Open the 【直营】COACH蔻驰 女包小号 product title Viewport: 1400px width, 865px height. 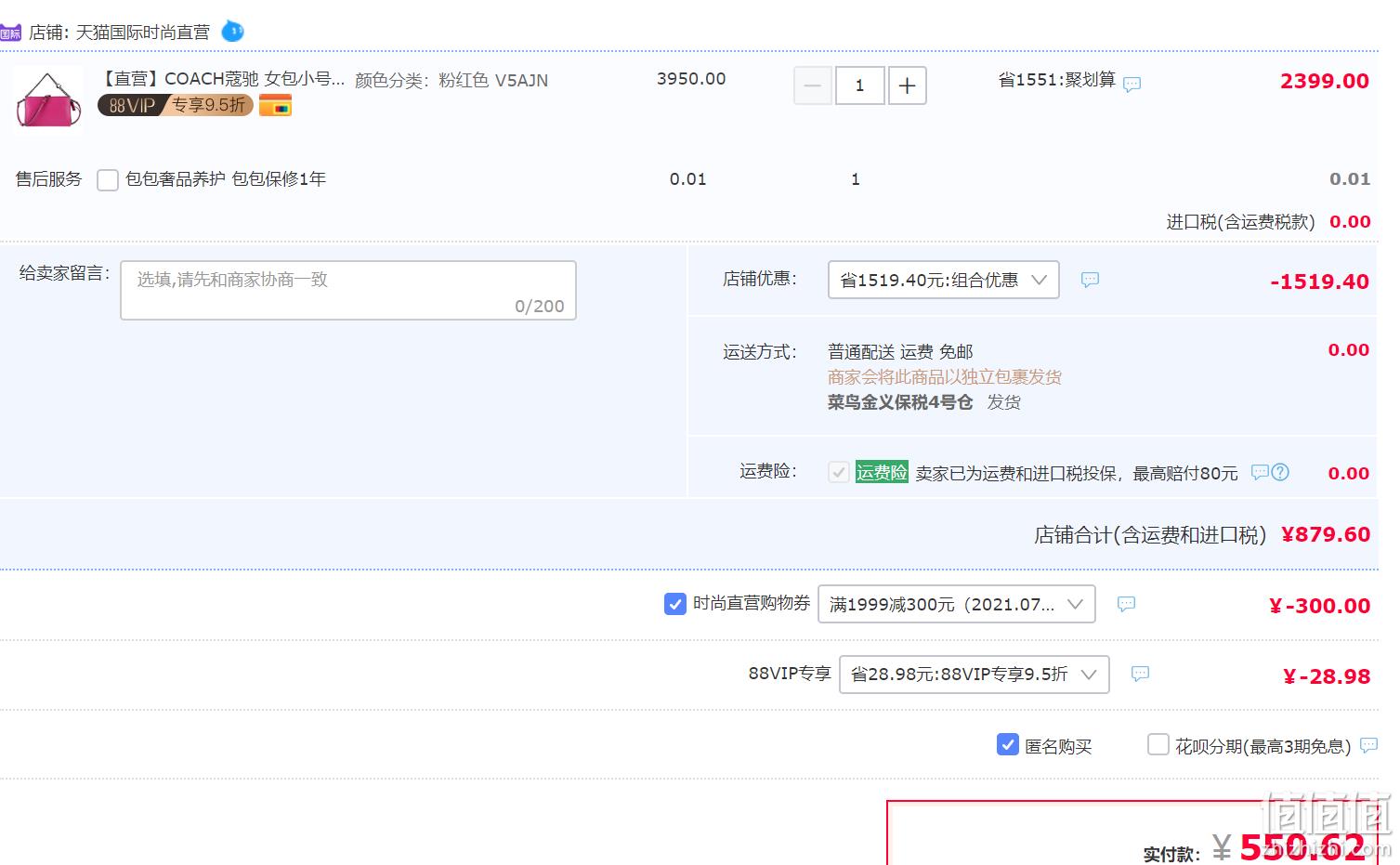point(221,79)
